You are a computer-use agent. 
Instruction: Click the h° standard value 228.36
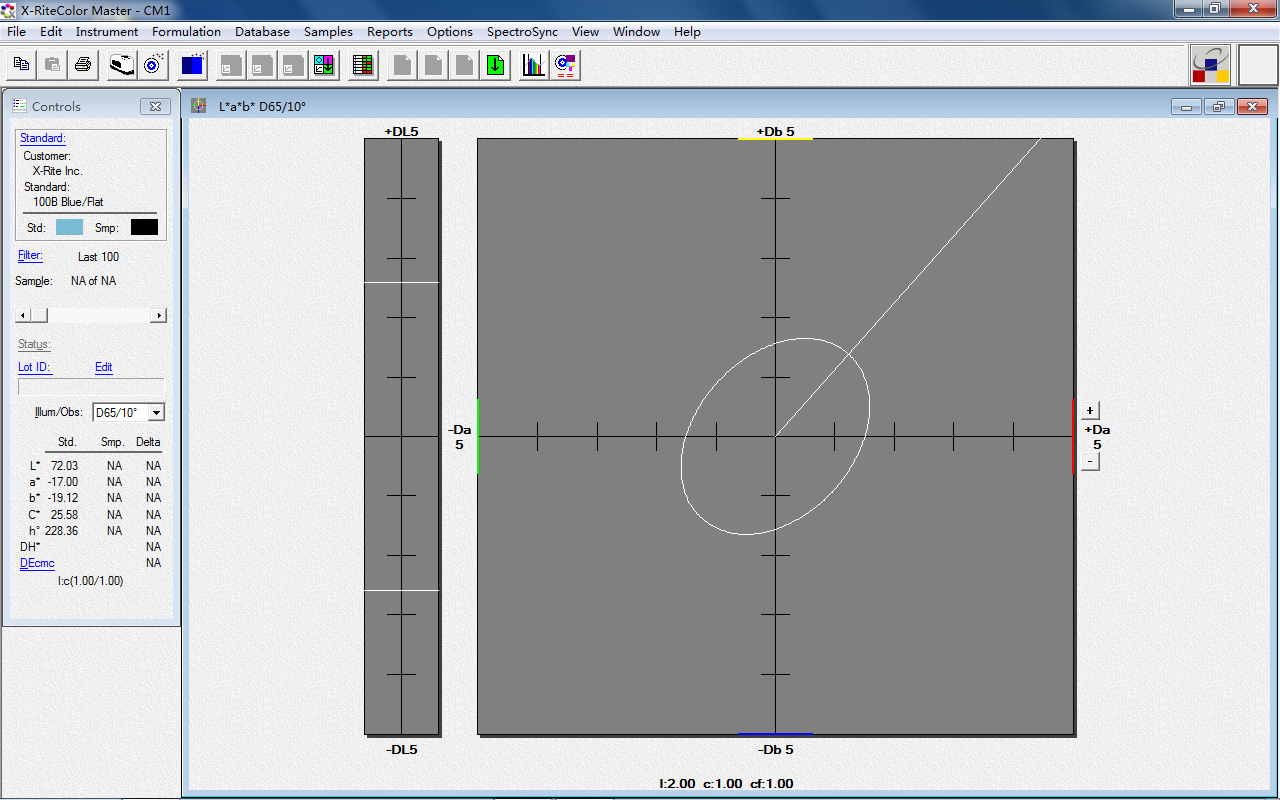click(x=61, y=531)
